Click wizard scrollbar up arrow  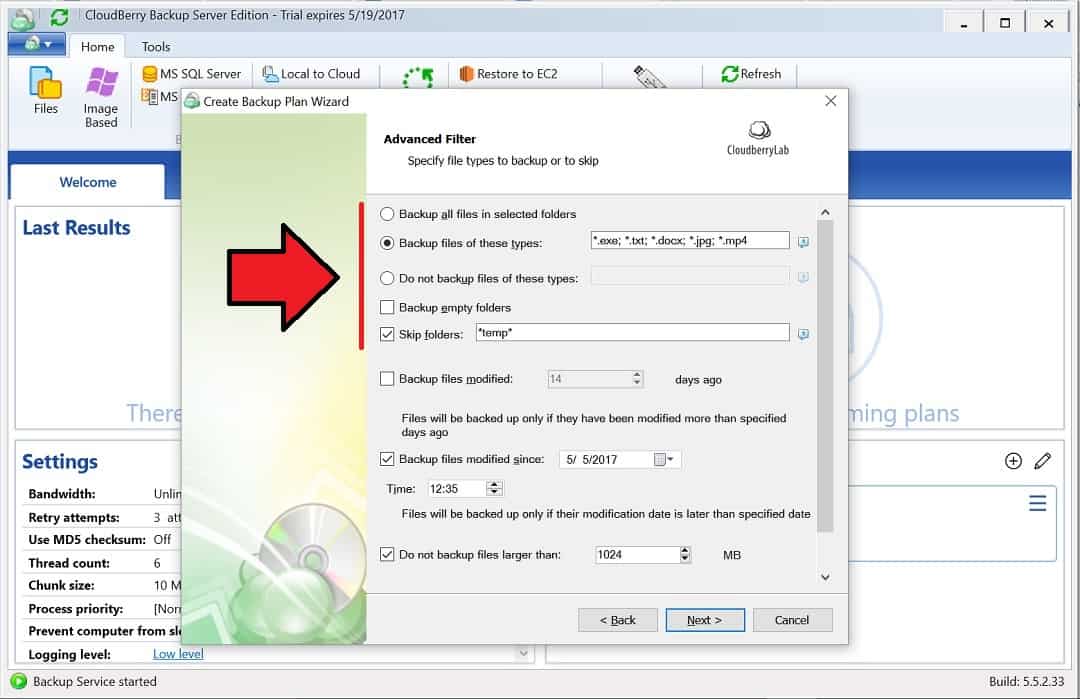tap(825, 212)
